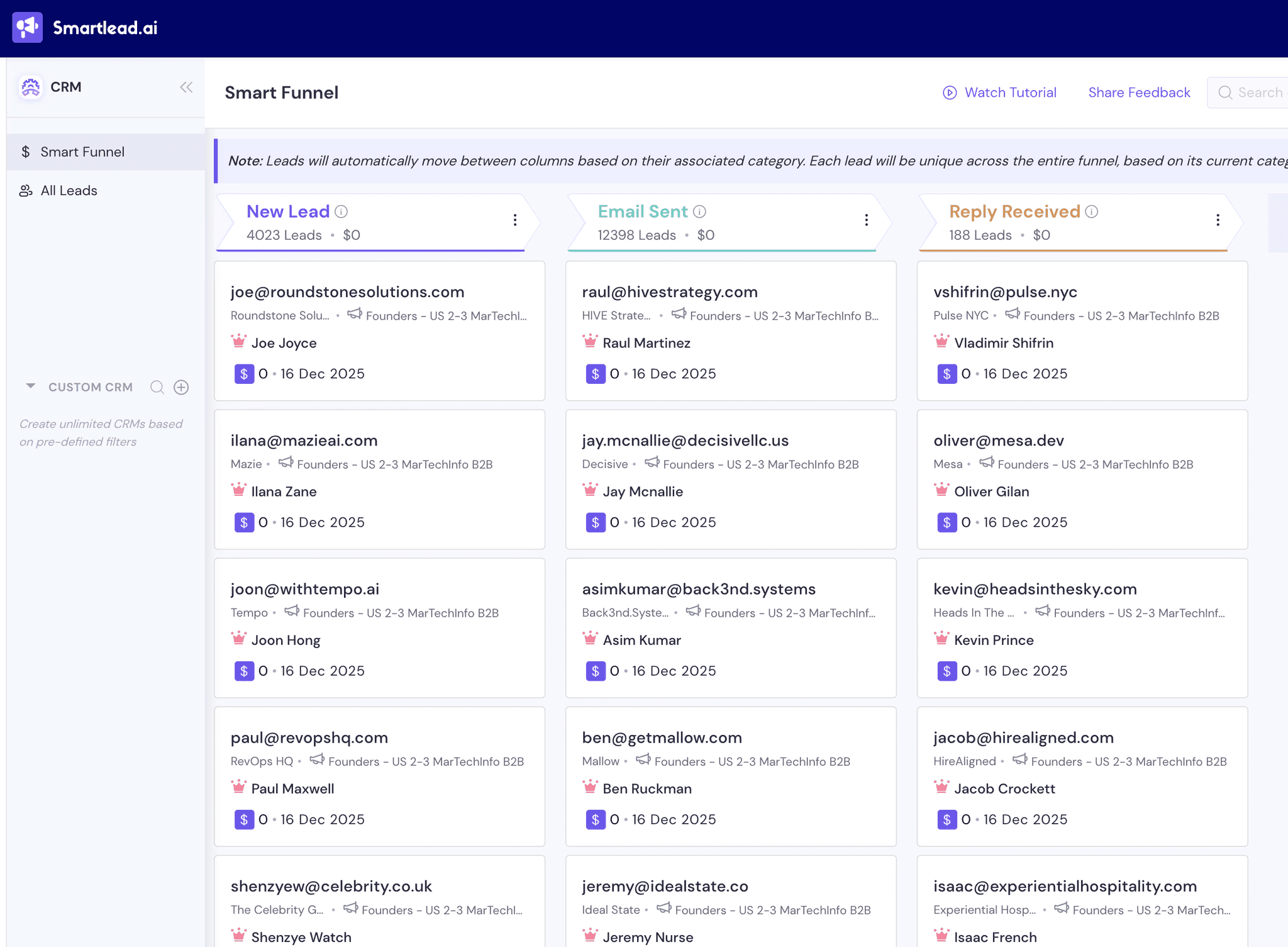1288x947 pixels.
Task: Click the dollar badge on raul@hivestrategy.com card
Action: (596, 373)
